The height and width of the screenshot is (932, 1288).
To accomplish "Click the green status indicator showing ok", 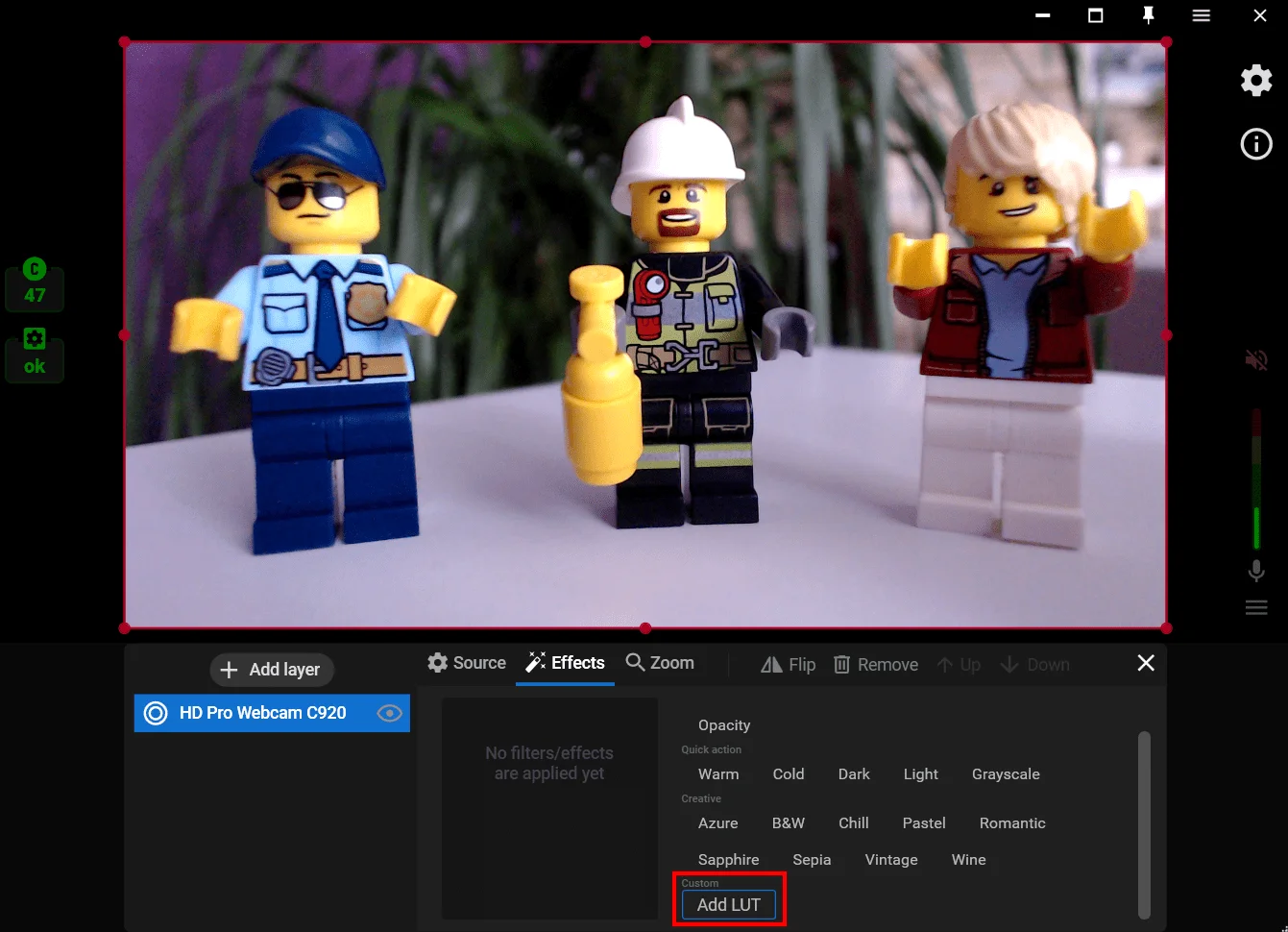I will (35, 355).
